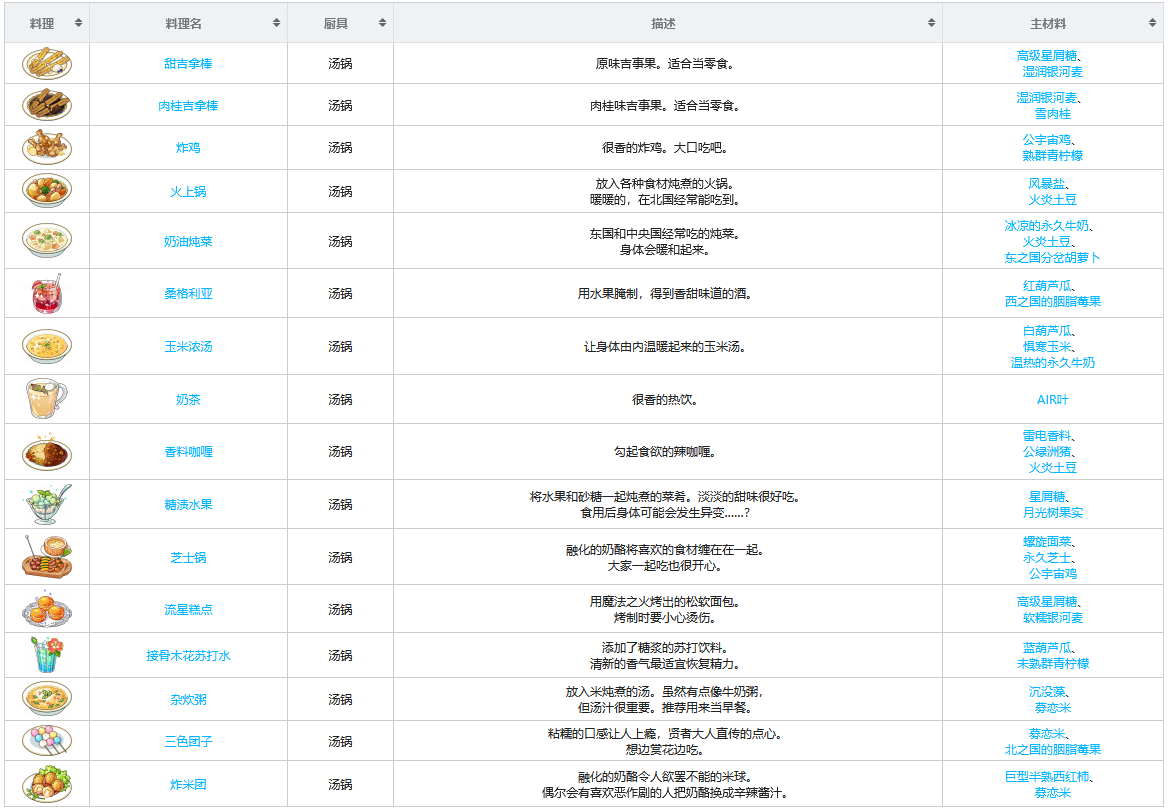
Task: Click the 香料咖喱 curry image
Action: 47,452
